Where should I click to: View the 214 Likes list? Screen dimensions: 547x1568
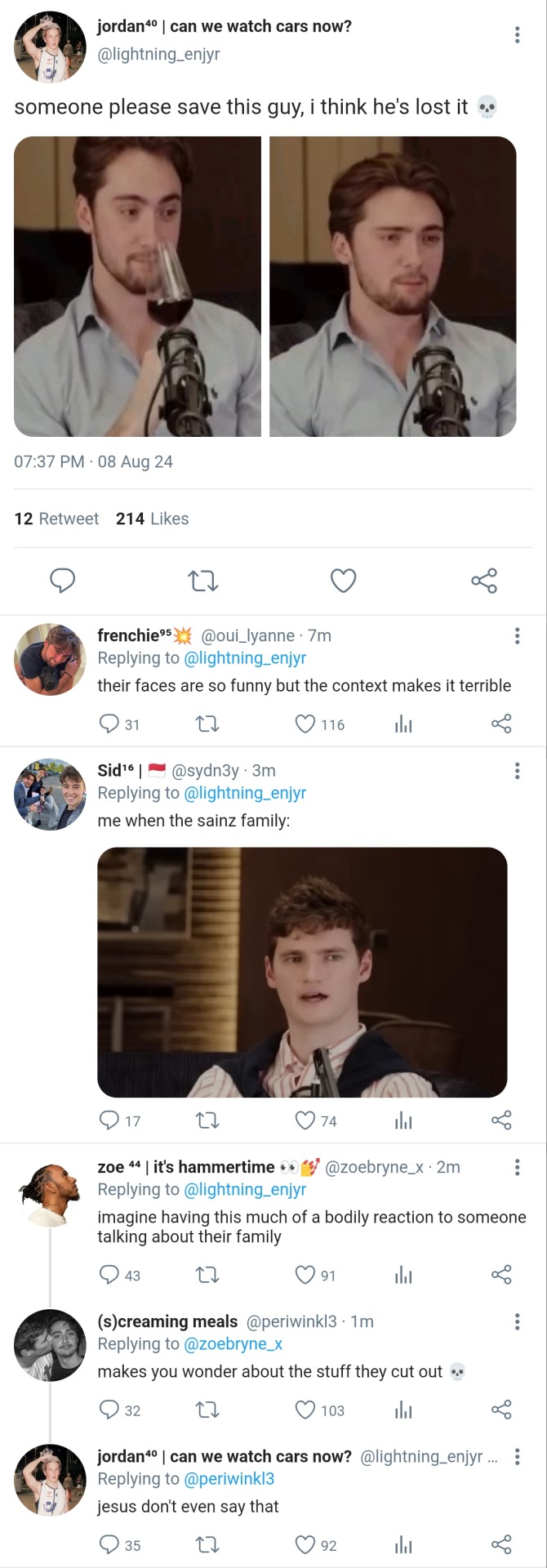tap(152, 519)
